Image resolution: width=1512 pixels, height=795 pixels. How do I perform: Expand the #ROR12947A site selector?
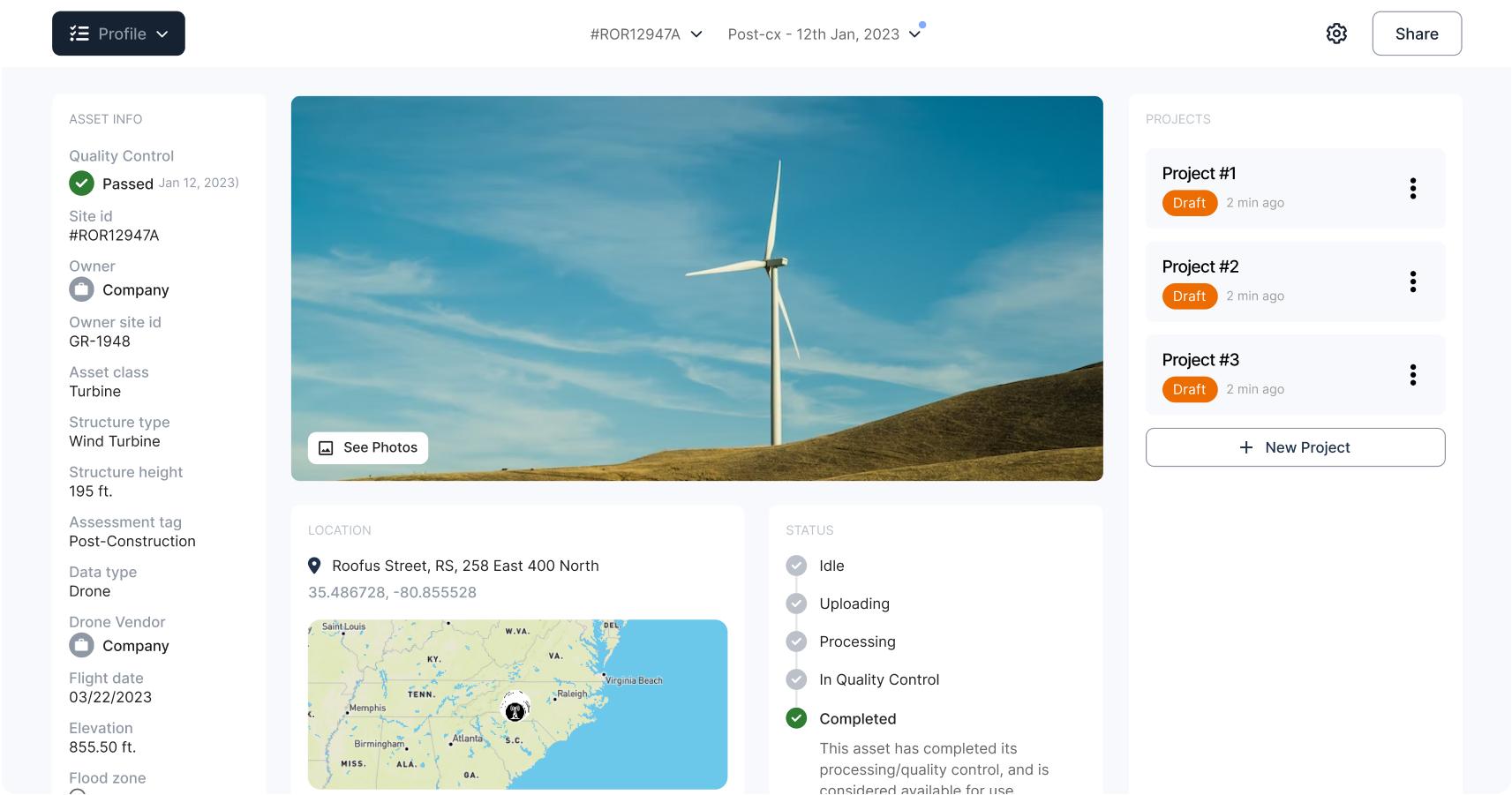646,34
